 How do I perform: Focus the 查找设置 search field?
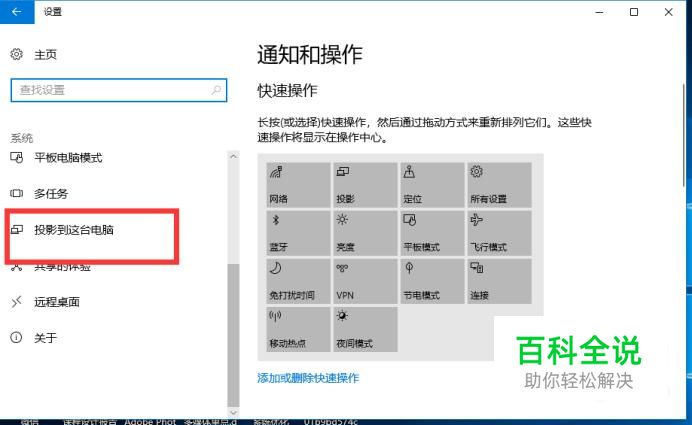pyautogui.click(x=119, y=90)
